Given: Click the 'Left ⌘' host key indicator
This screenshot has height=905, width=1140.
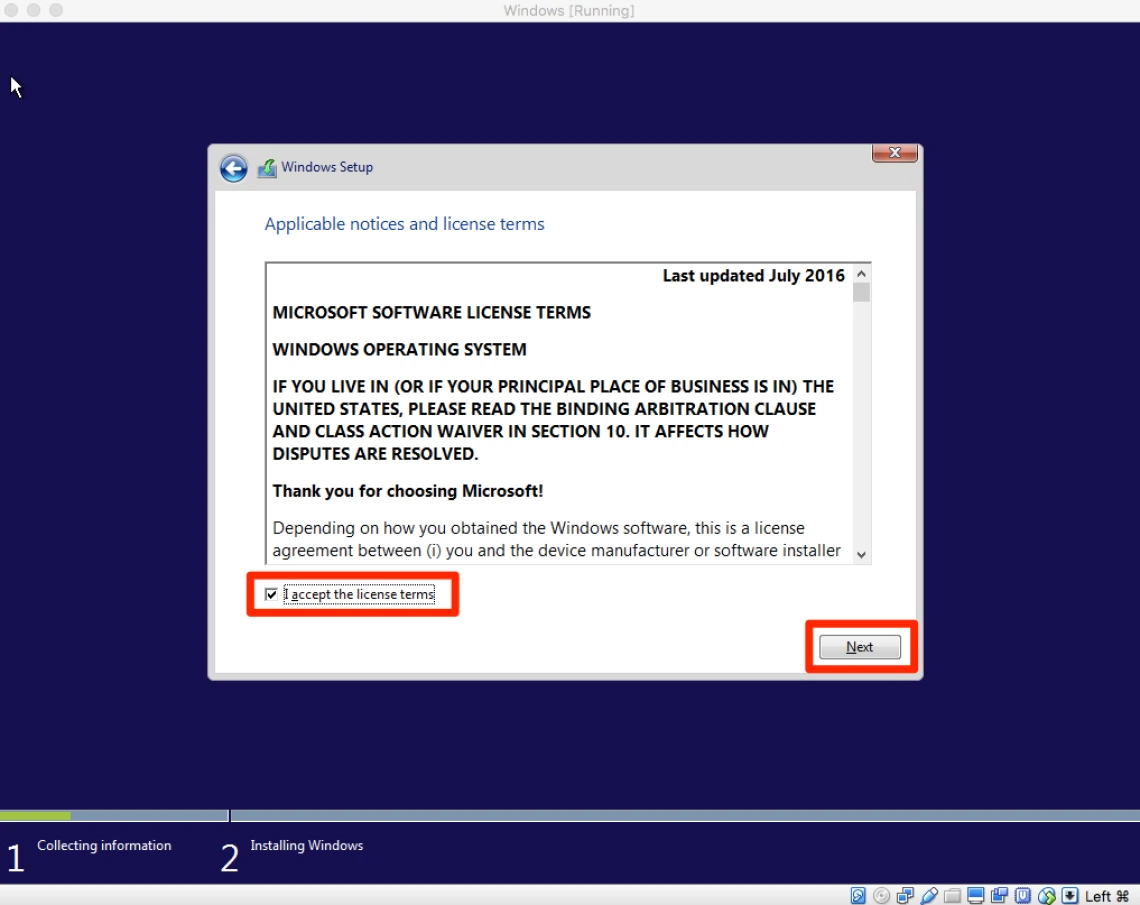Looking at the screenshot, I should [1107, 896].
